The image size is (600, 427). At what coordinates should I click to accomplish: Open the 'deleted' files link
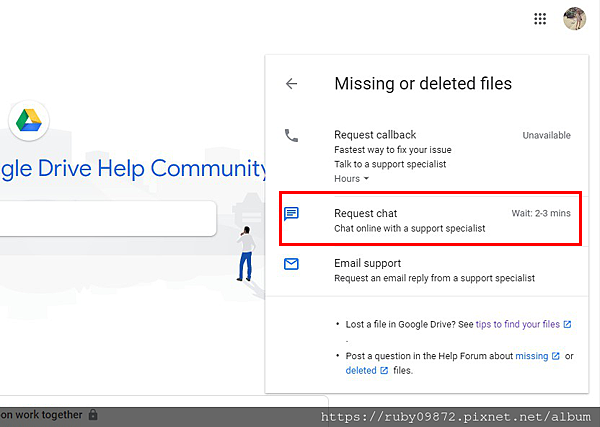click(x=361, y=370)
